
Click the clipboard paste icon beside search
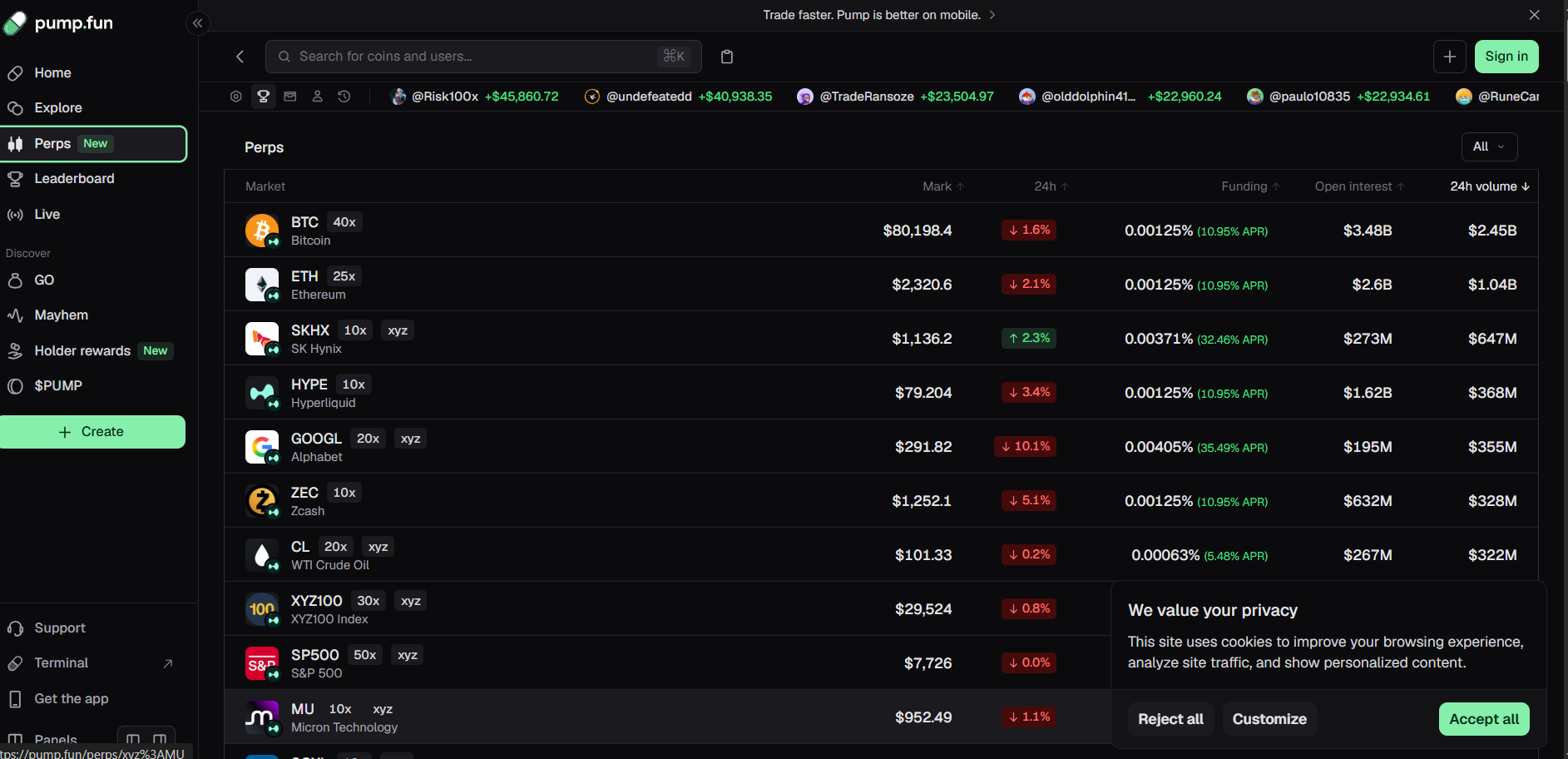[727, 57]
